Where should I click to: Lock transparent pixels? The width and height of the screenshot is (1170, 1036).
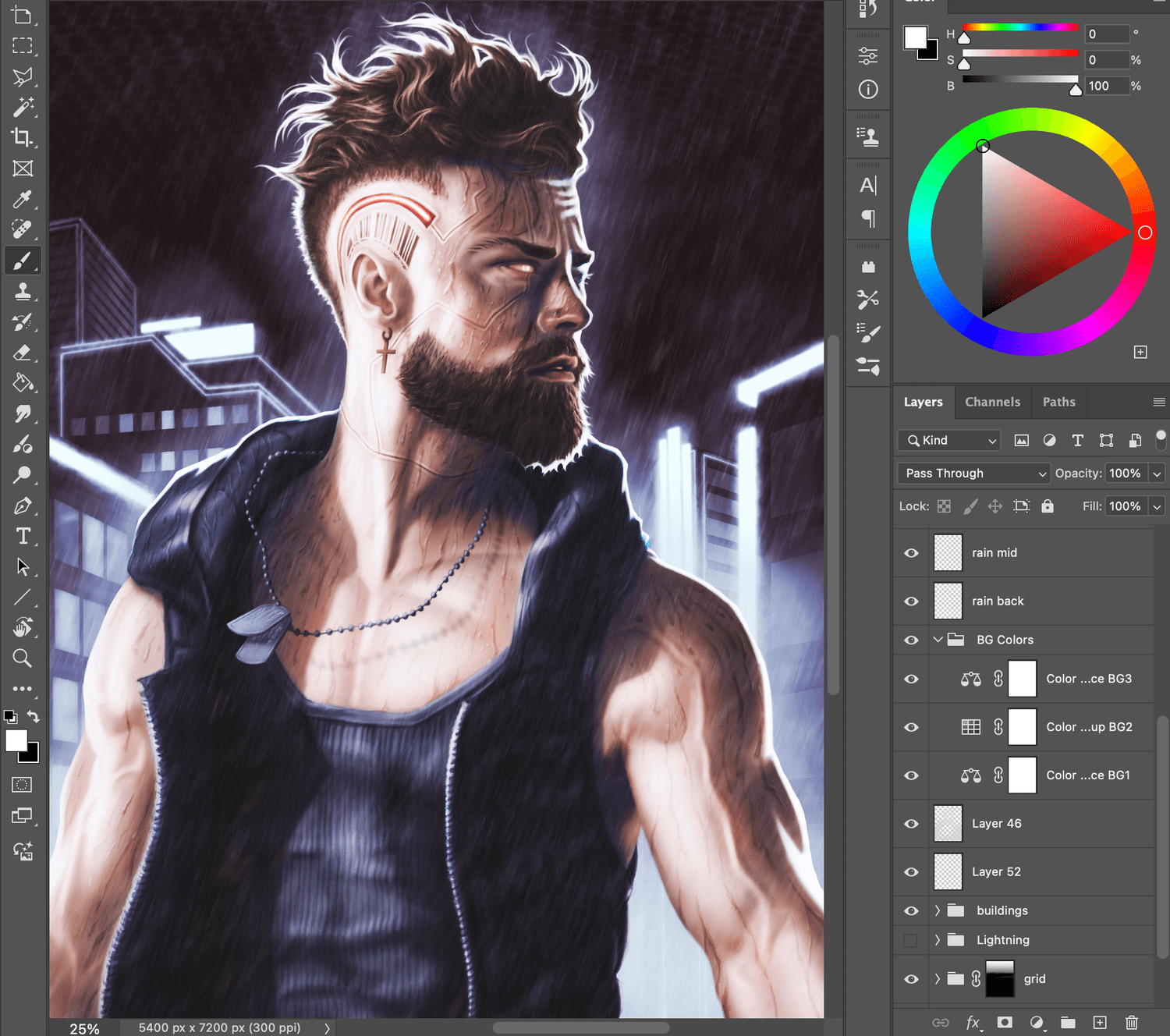pyautogui.click(x=944, y=506)
